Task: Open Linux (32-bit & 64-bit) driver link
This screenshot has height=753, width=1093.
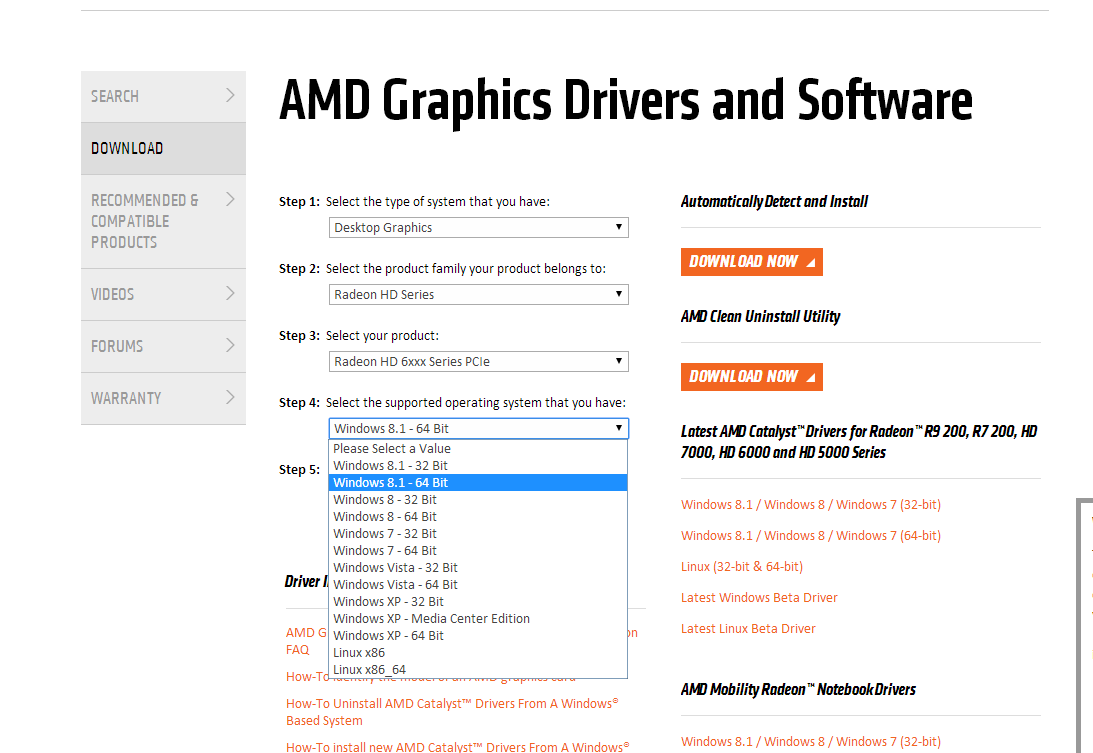Action: pos(742,567)
